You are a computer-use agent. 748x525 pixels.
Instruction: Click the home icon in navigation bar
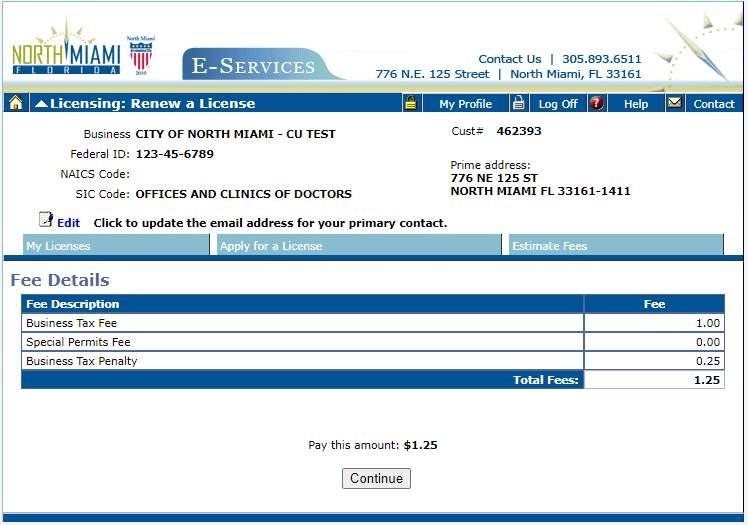coord(15,103)
